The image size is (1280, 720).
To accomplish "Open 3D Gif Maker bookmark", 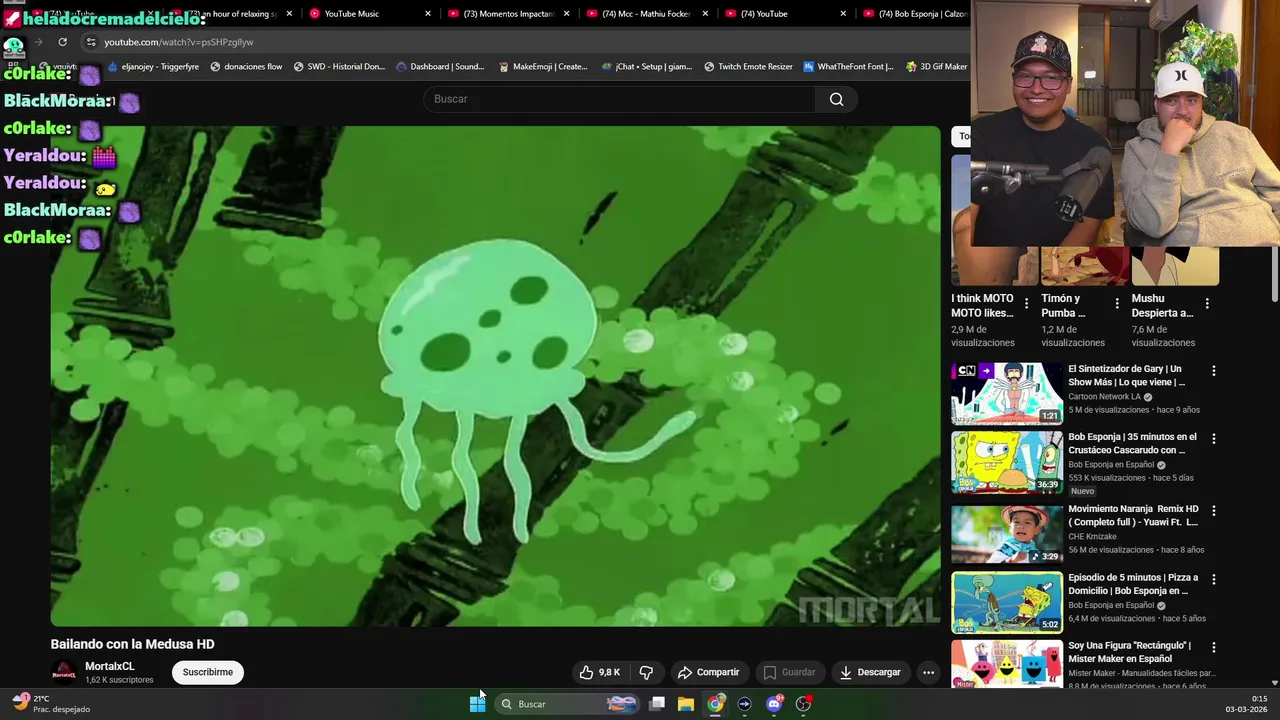I will (937, 67).
